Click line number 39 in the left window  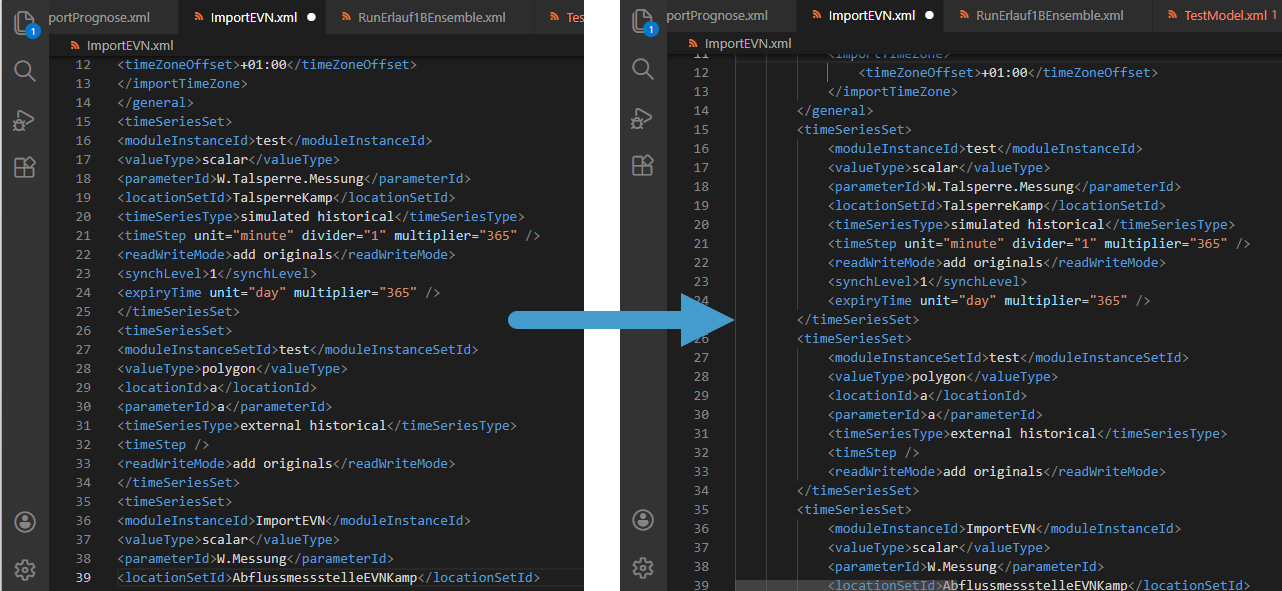click(x=83, y=577)
